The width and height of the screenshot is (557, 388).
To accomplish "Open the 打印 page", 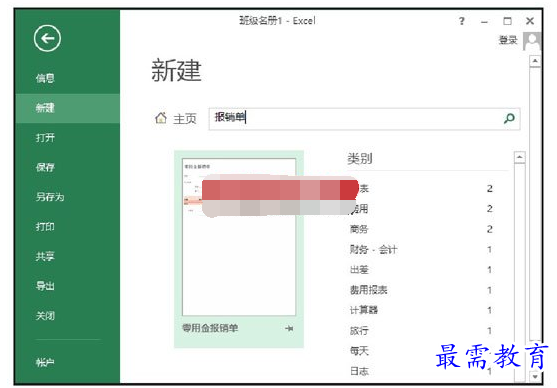I will pos(45,227).
